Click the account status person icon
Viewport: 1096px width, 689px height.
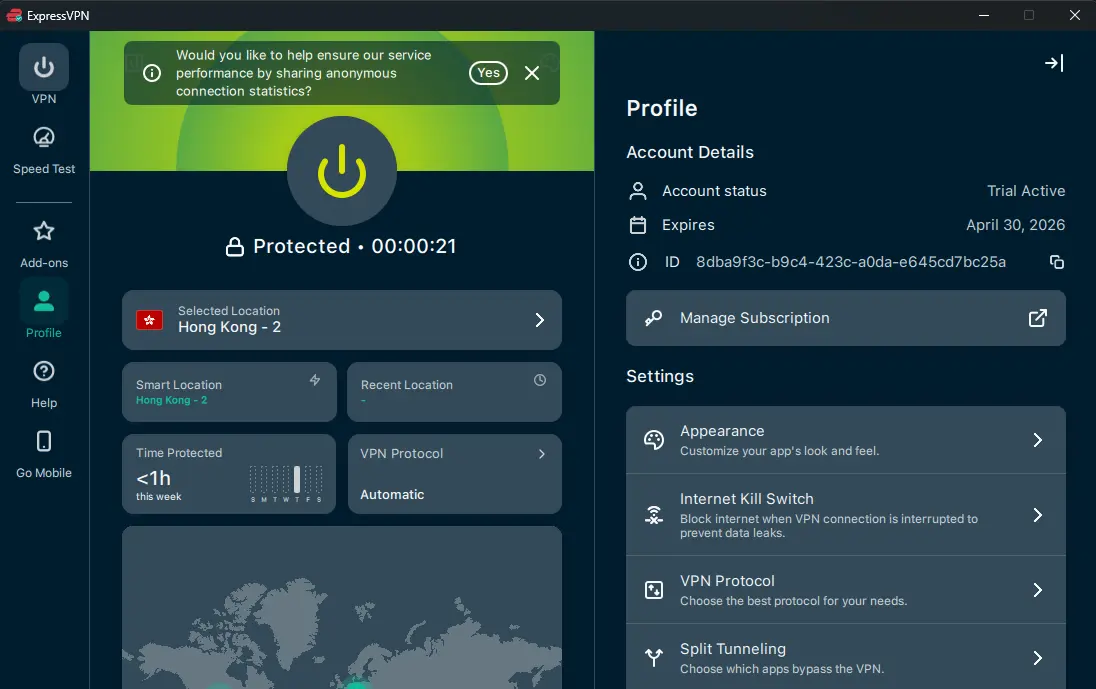[x=637, y=191]
